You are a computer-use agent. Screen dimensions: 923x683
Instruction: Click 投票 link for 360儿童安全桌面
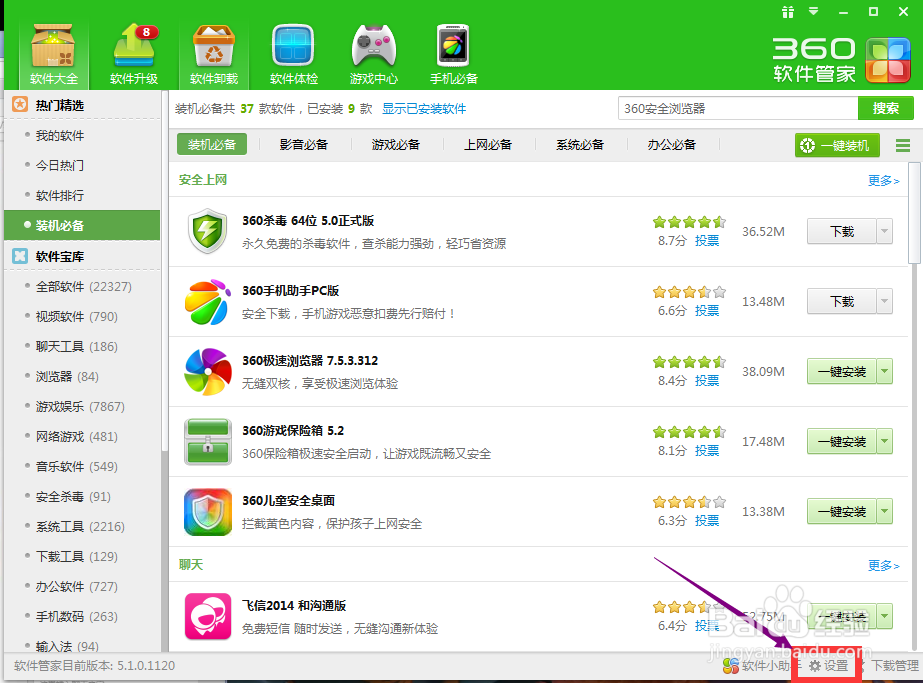pos(707,520)
